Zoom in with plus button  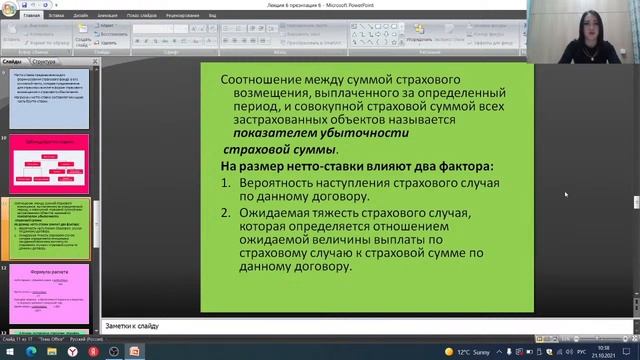[625, 339]
